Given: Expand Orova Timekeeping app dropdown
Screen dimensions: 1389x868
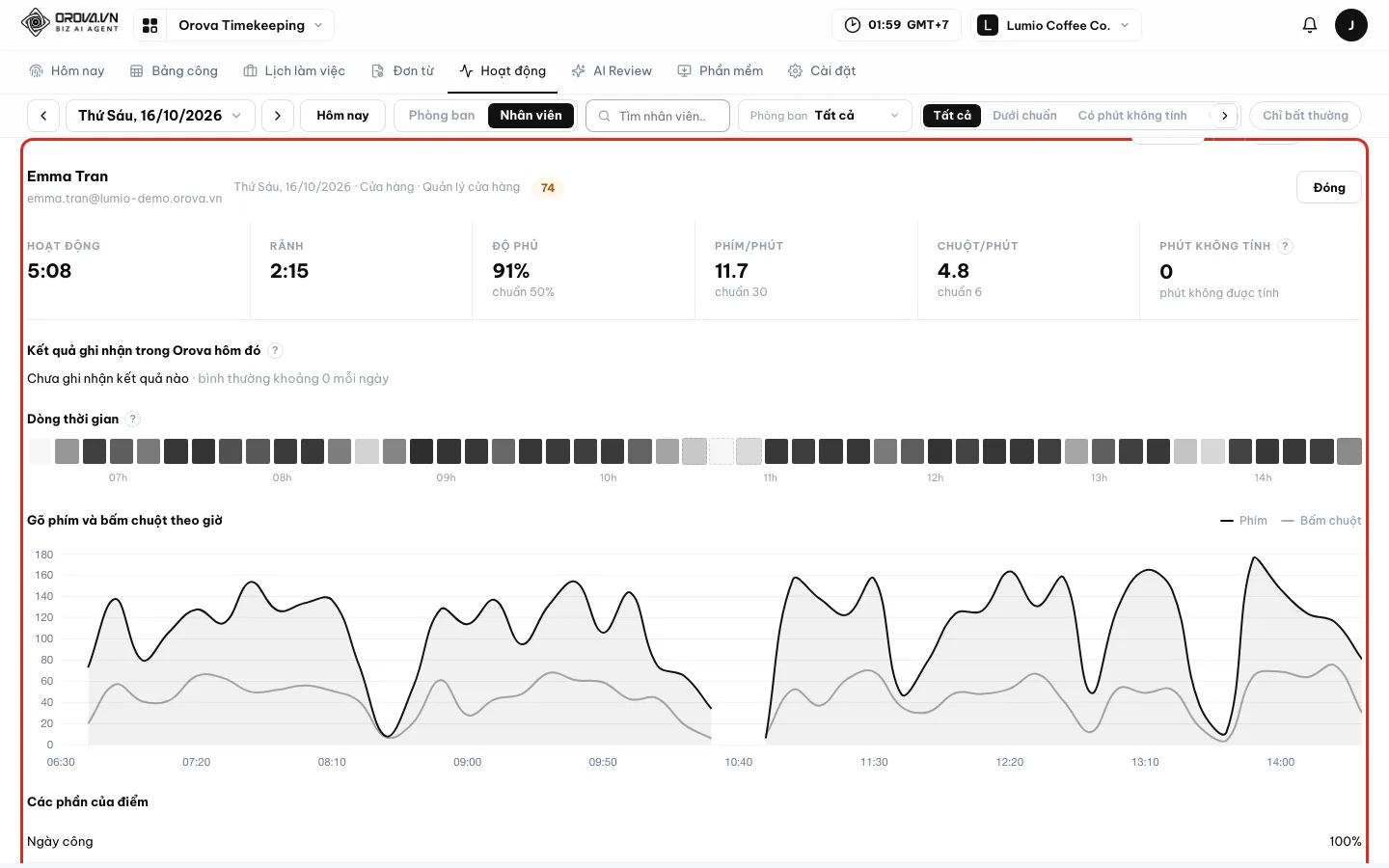Looking at the screenshot, I should tap(250, 25).
